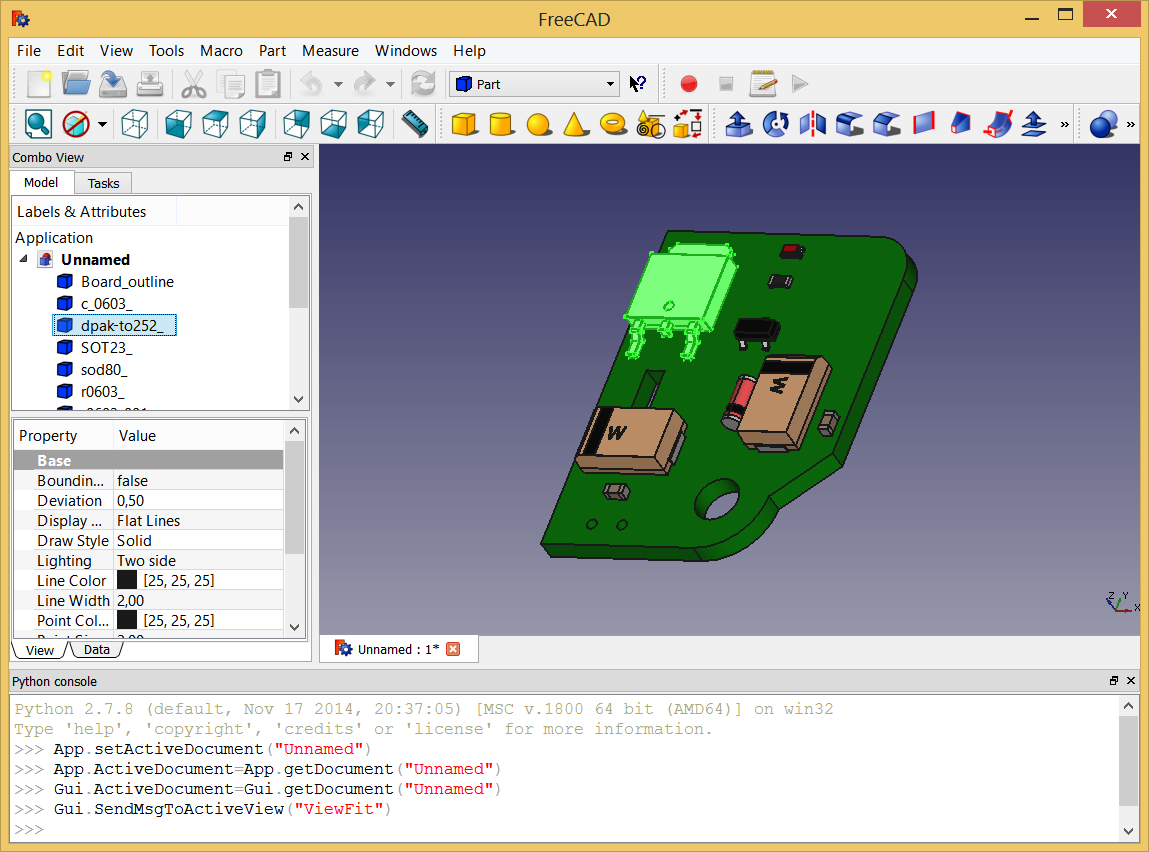The height and width of the screenshot is (852, 1149).
Task: Click the Fit All view icon
Action: point(38,124)
